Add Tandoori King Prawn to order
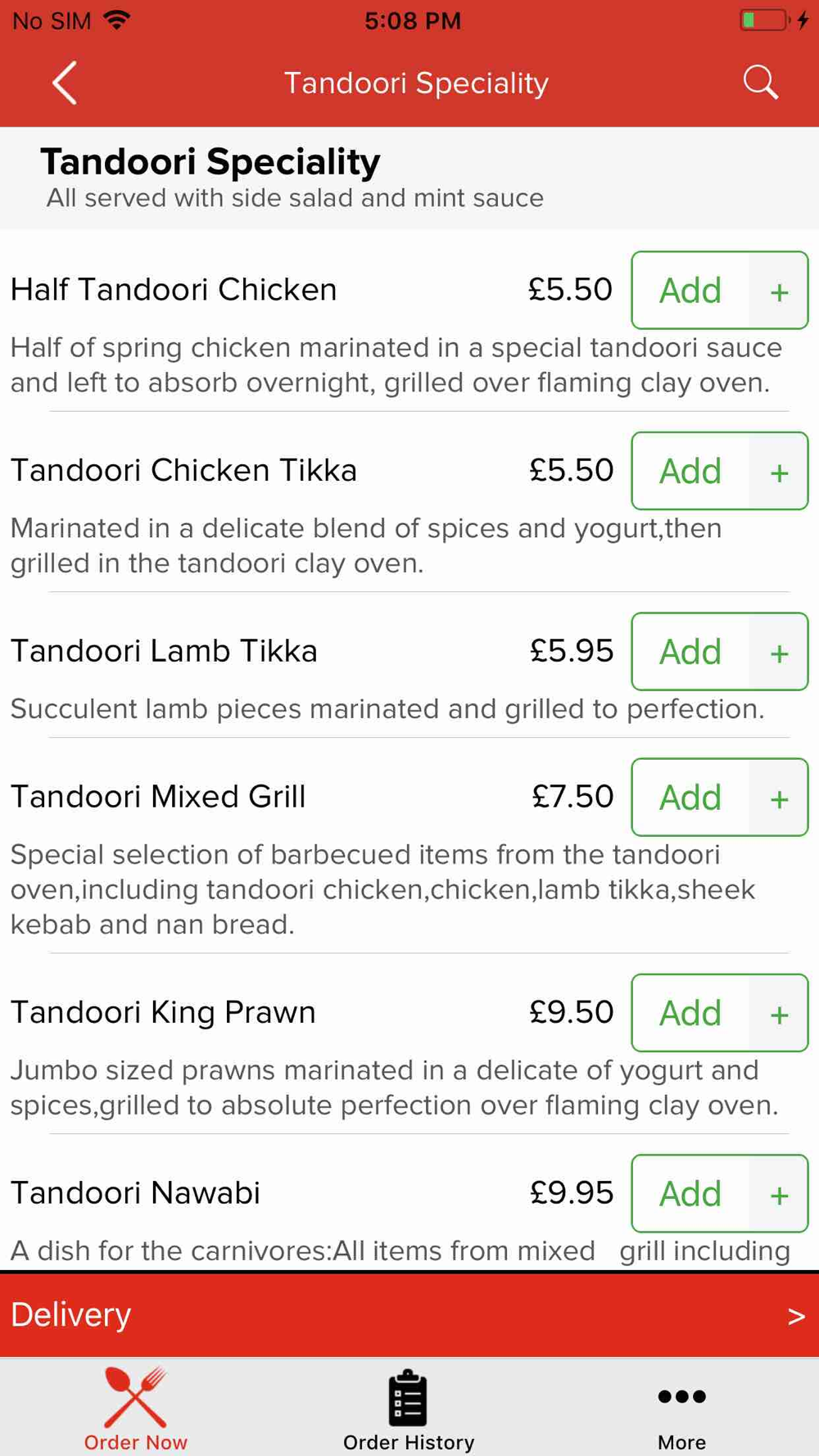819x1456 pixels. pos(690,1014)
